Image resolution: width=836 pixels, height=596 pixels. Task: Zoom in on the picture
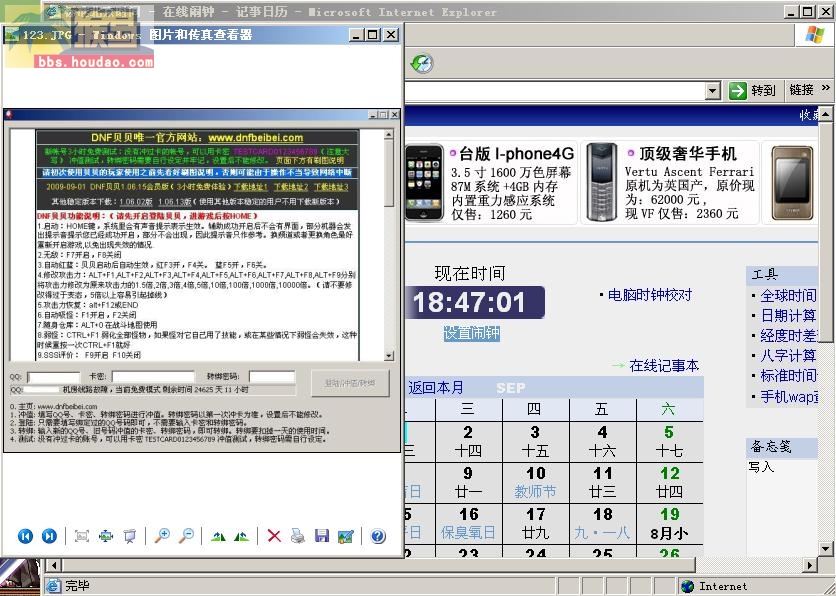(162, 536)
